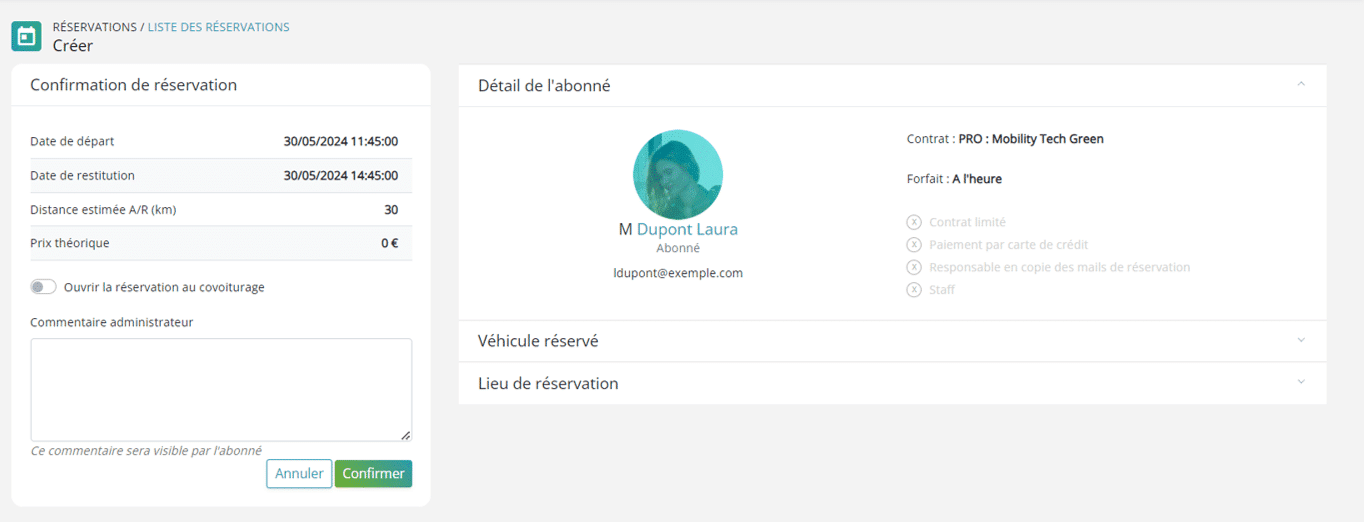Open the Dupont Laura subscriber link
The width and height of the screenshot is (1364, 522).
click(x=687, y=229)
